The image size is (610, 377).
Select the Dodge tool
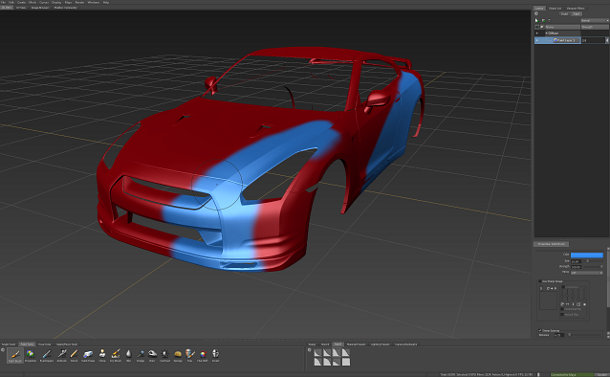140,355
